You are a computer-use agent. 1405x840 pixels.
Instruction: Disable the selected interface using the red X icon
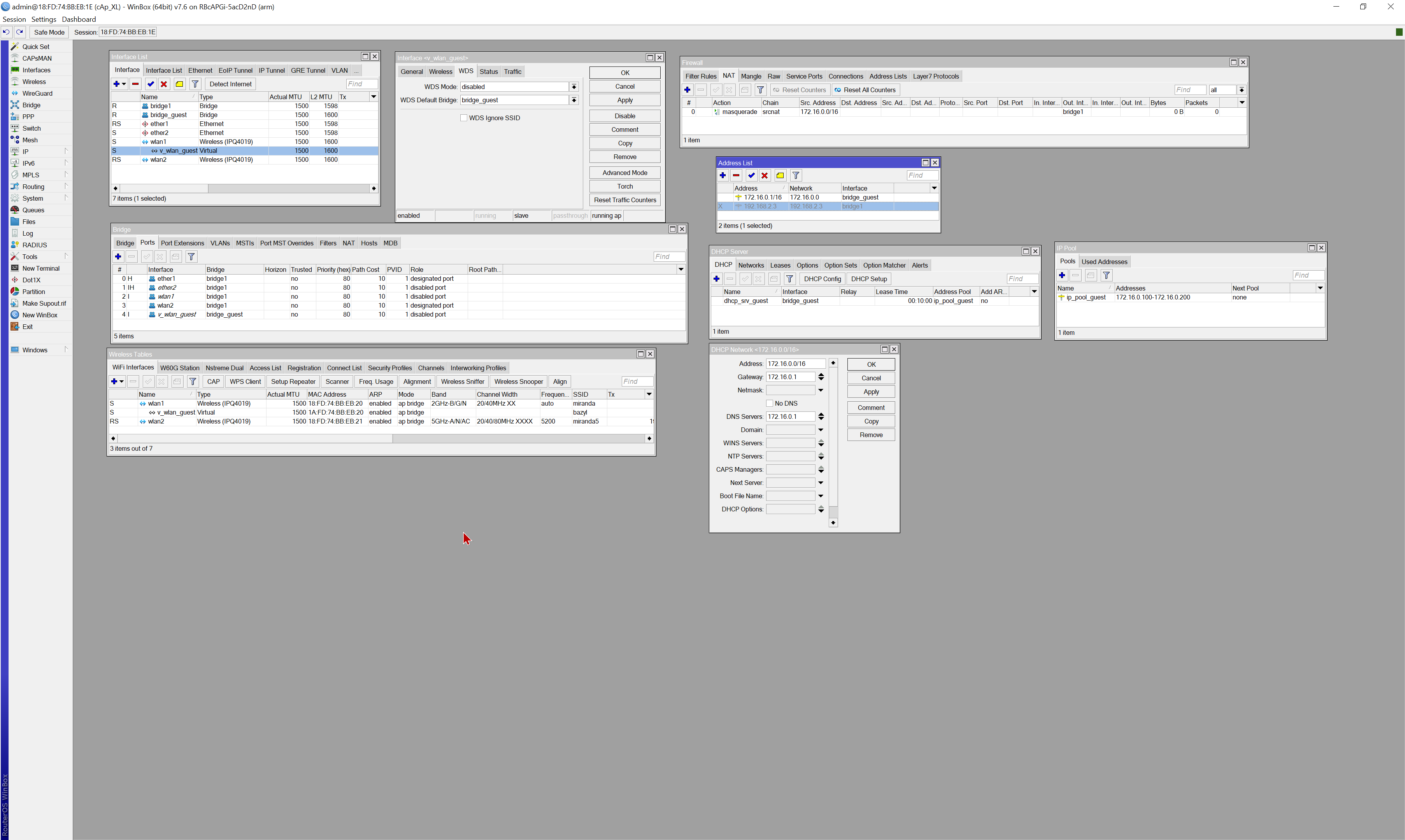[x=164, y=84]
